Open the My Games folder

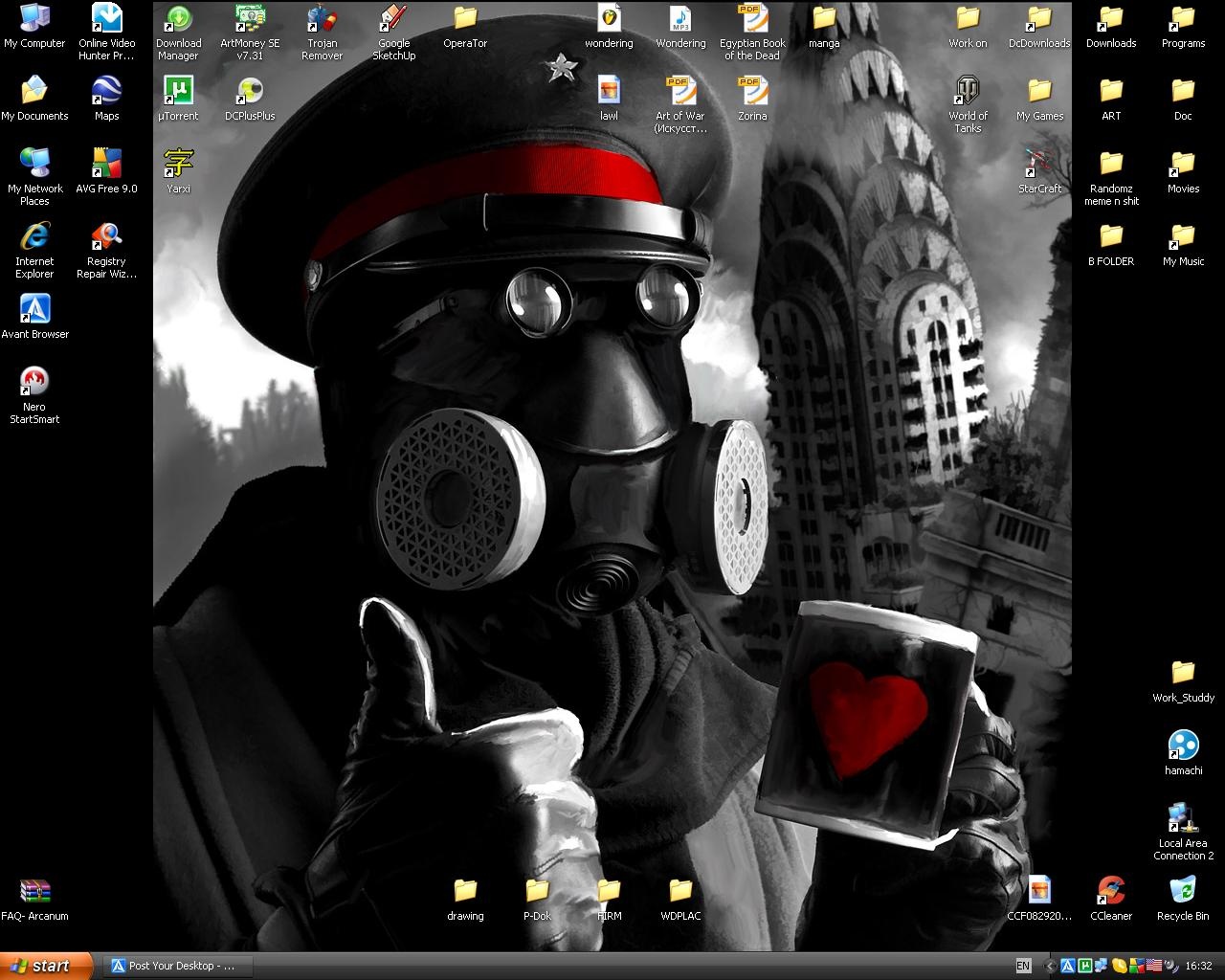tap(1039, 100)
